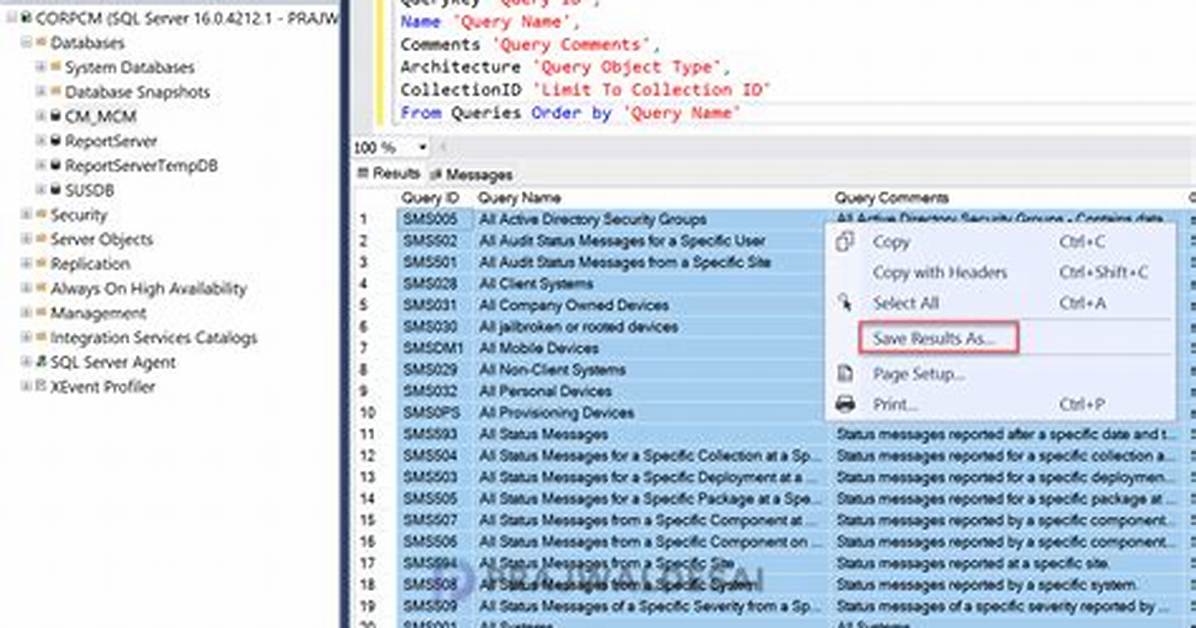The image size is (1196, 628).
Task: Click the Databases folder icon
Action: 41,43
